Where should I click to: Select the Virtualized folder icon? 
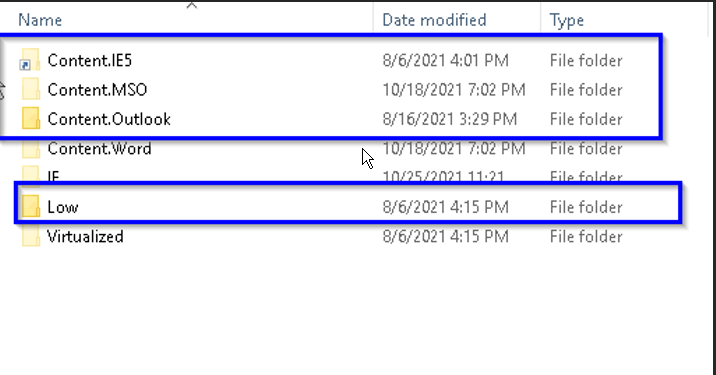pyautogui.click(x=31, y=236)
